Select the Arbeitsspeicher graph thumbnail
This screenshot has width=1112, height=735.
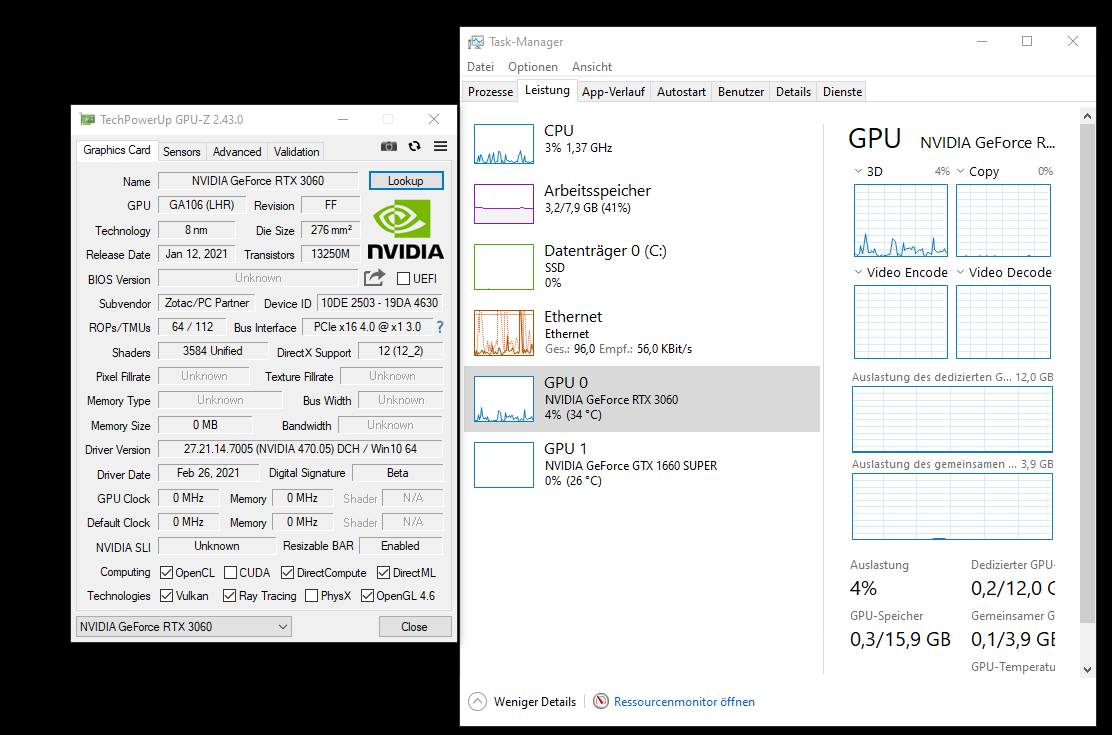504,204
